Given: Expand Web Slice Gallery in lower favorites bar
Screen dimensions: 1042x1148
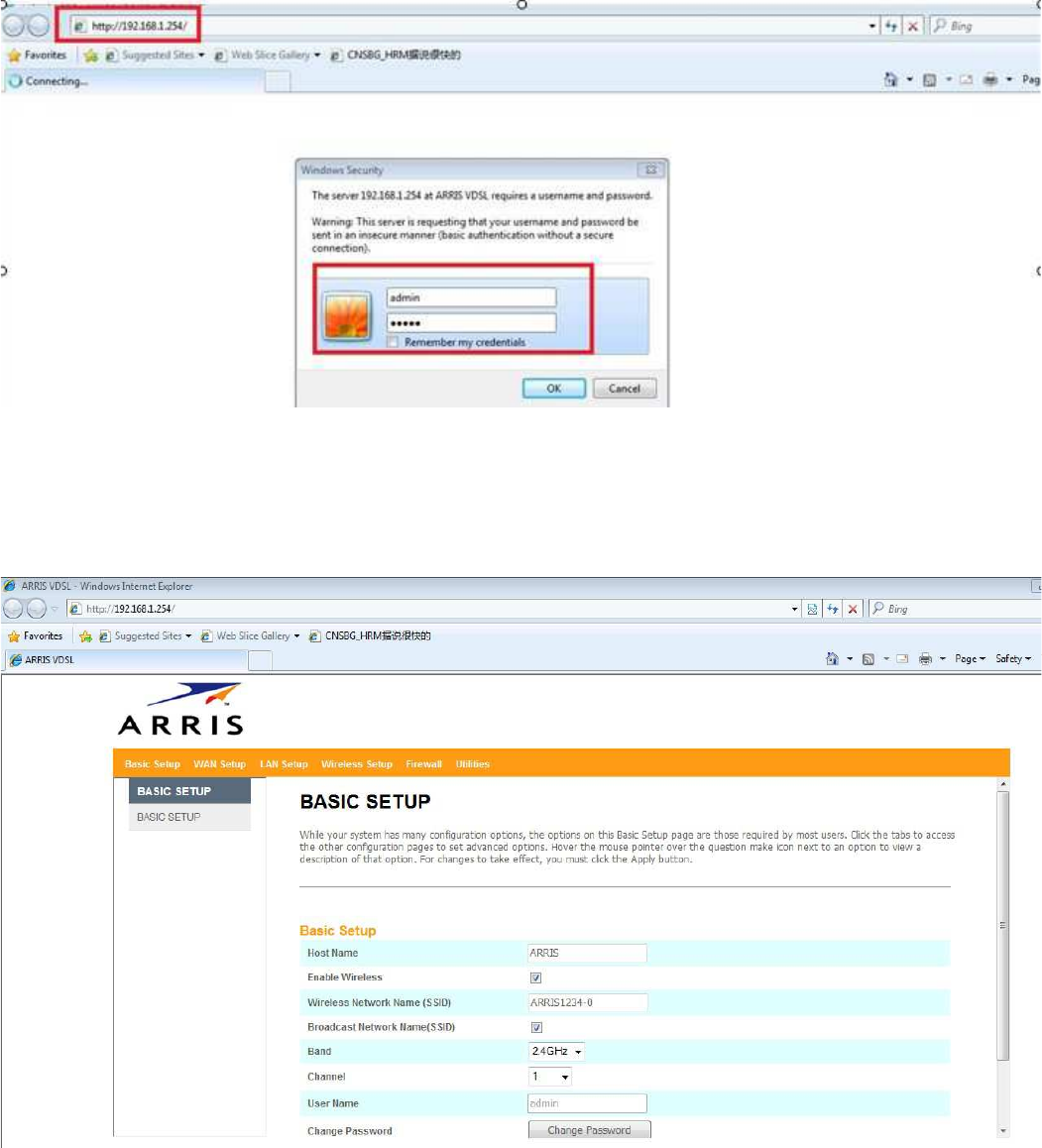Looking at the screenshot, I should (x=296, y=636).
